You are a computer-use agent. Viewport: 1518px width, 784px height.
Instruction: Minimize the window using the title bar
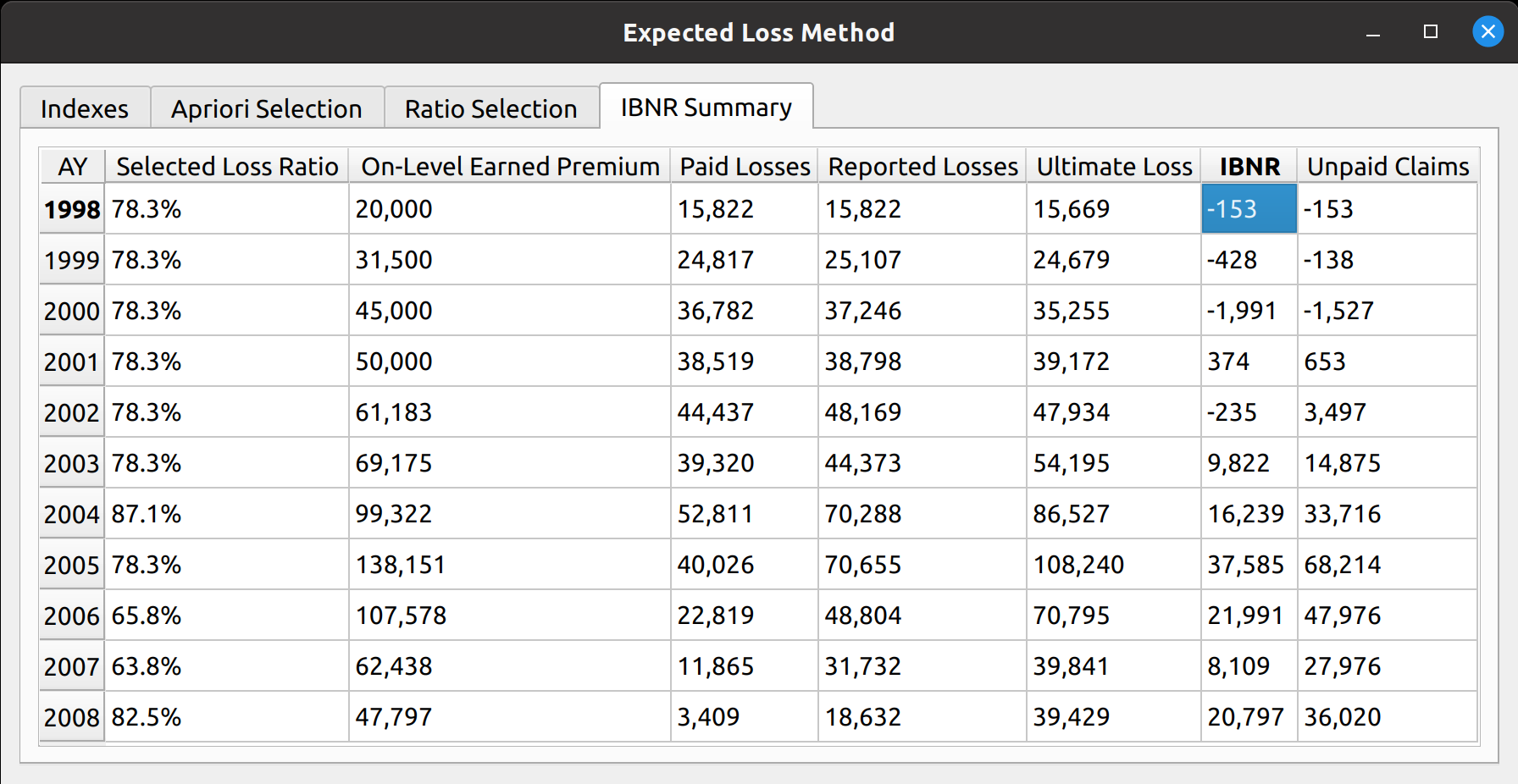point(1373,32)
